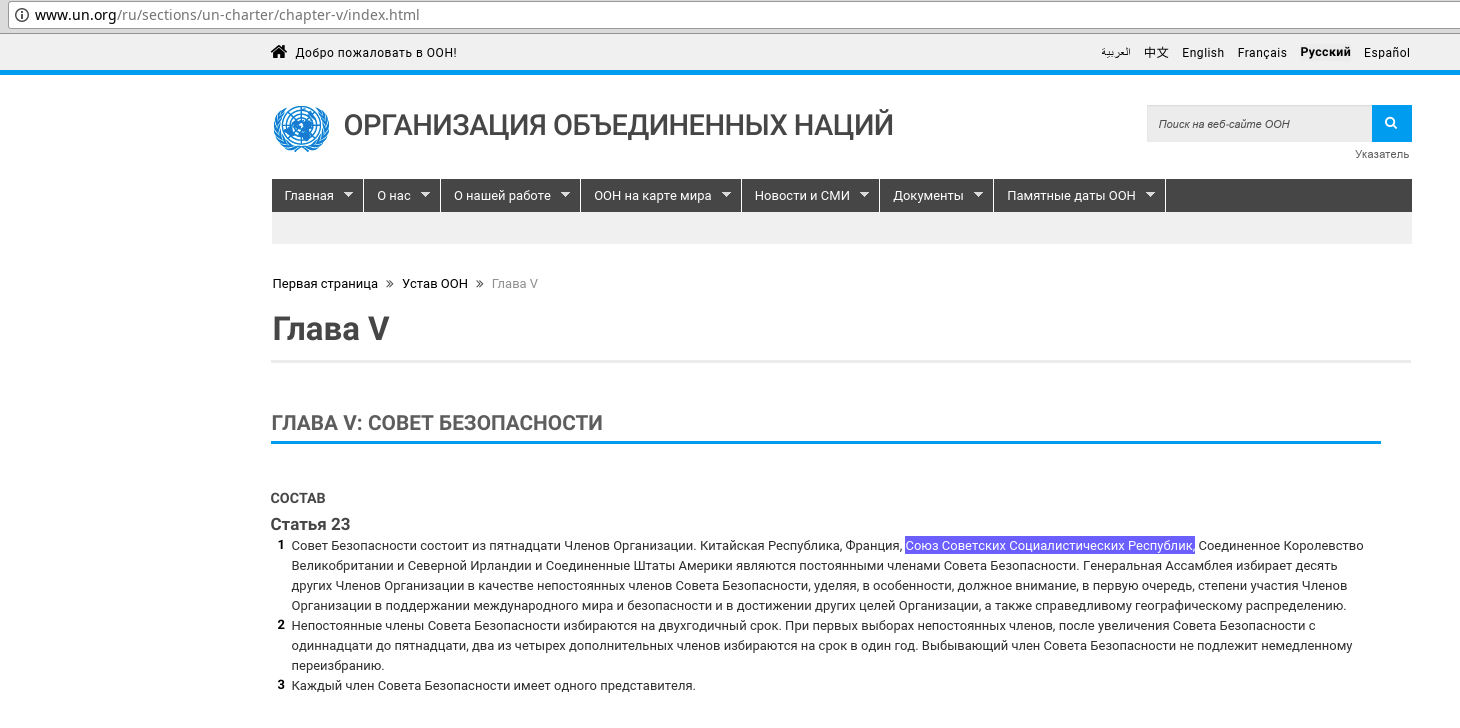Switch the site language to Français
Image resolution: width=1460 pixels, height=728 pixels.
pos(1262,53)
